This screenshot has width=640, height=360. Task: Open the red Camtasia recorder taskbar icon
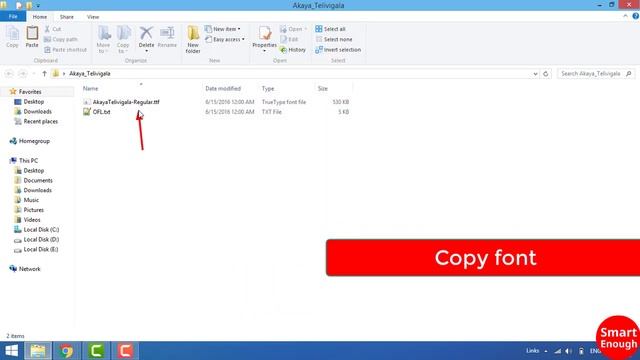[x=125, y=351]
